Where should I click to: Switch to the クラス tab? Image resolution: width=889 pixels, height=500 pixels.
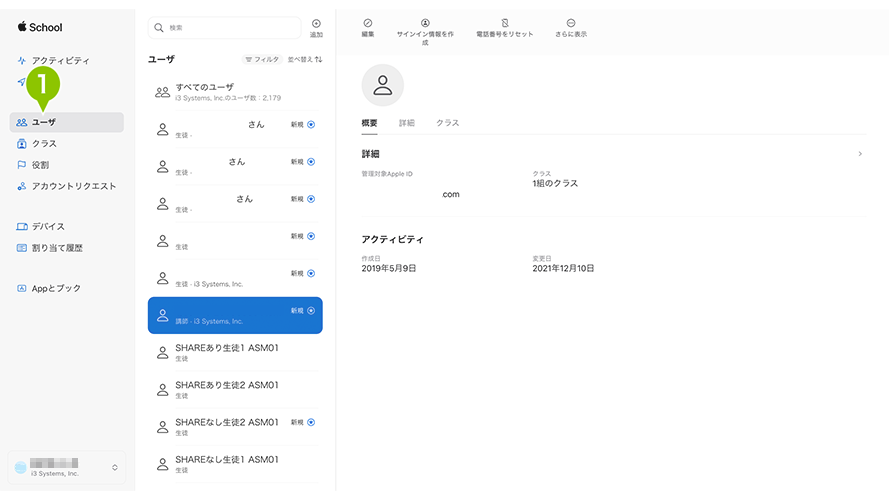click(447, 123)
